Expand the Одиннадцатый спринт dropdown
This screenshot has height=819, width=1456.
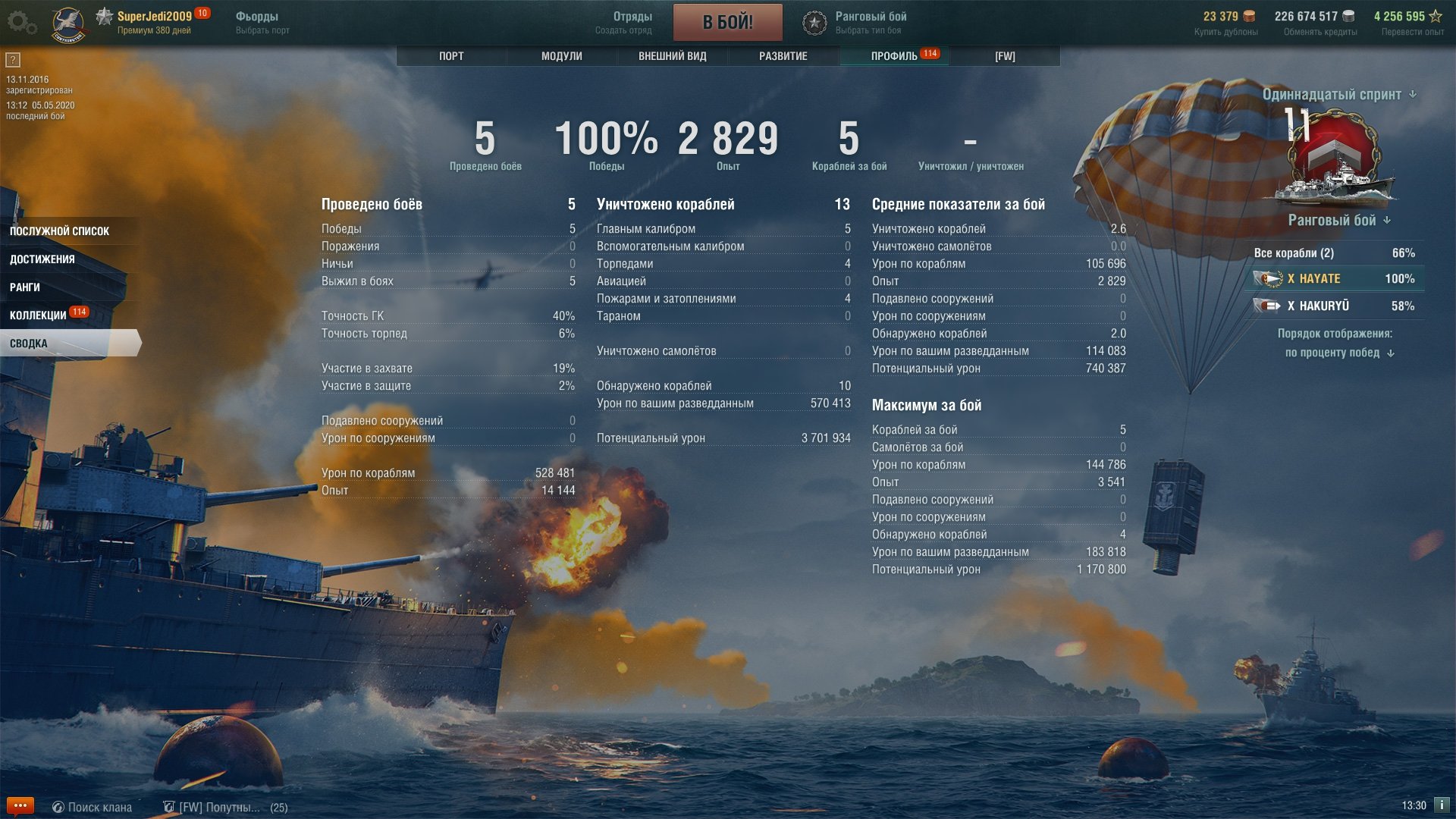tap(1339, 94)
